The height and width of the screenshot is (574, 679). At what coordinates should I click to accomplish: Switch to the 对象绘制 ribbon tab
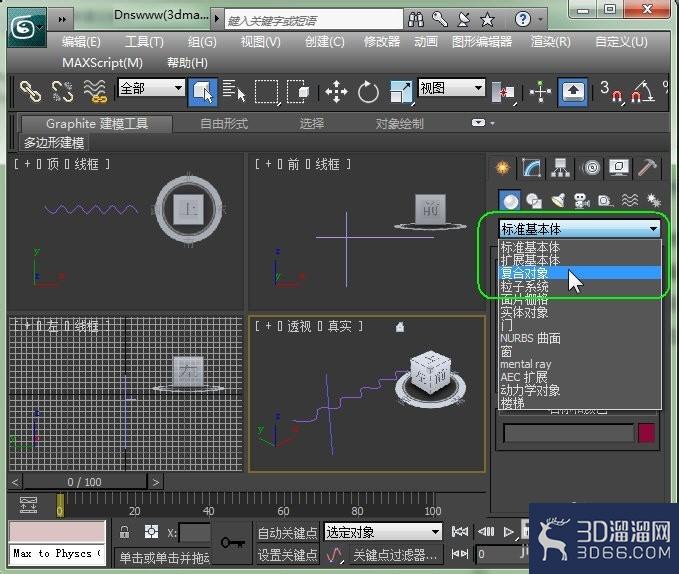[x=399, y=124]
